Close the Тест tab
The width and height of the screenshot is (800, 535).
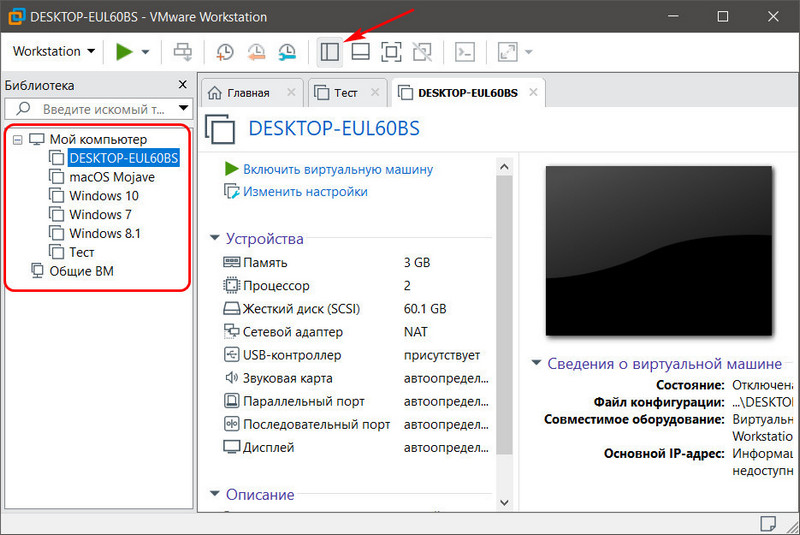[375, 92]
